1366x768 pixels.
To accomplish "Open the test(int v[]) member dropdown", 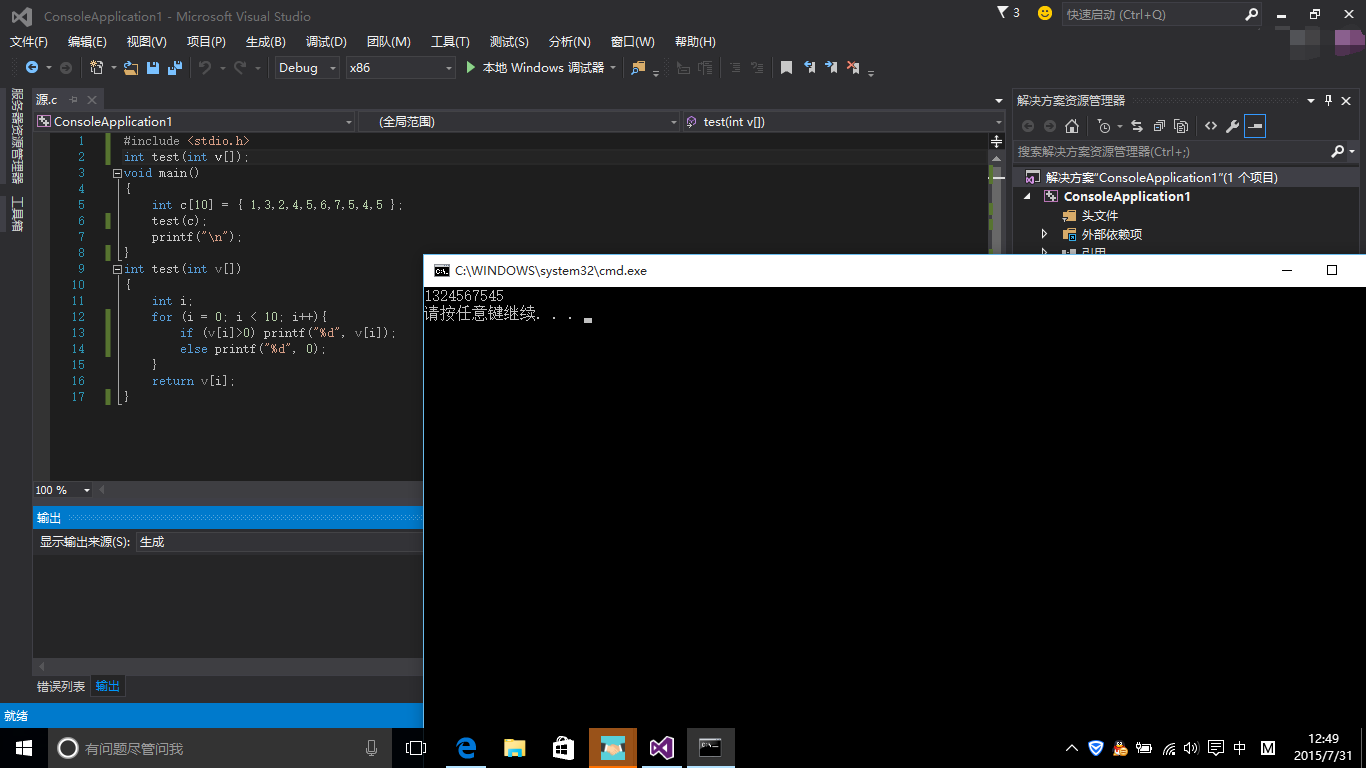I will tap(844, 121).
